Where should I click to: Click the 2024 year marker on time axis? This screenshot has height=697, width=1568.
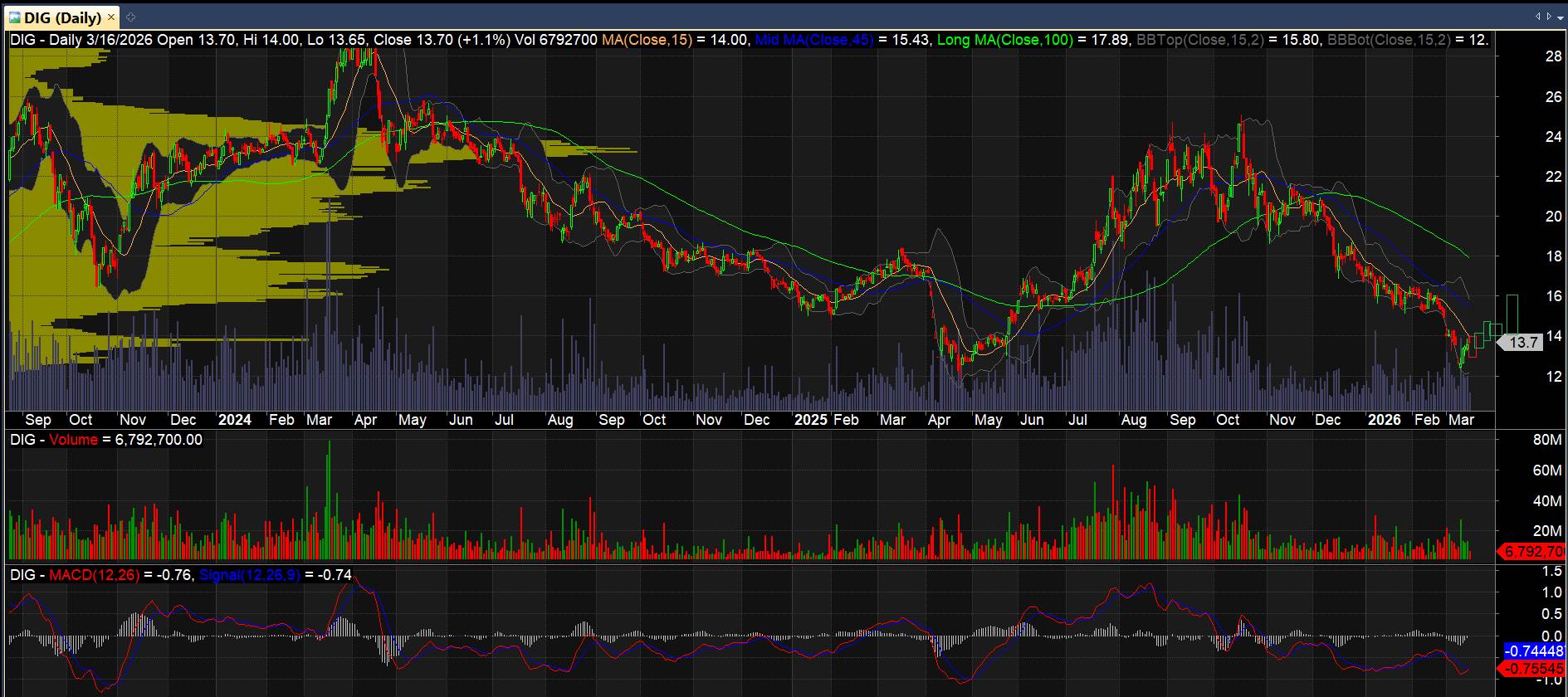[234, 420]
